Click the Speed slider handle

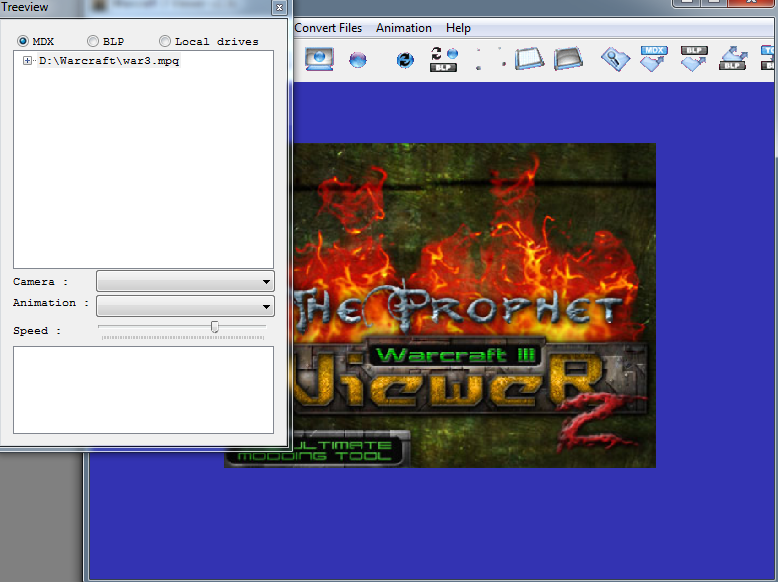click(x=215, y=326)
